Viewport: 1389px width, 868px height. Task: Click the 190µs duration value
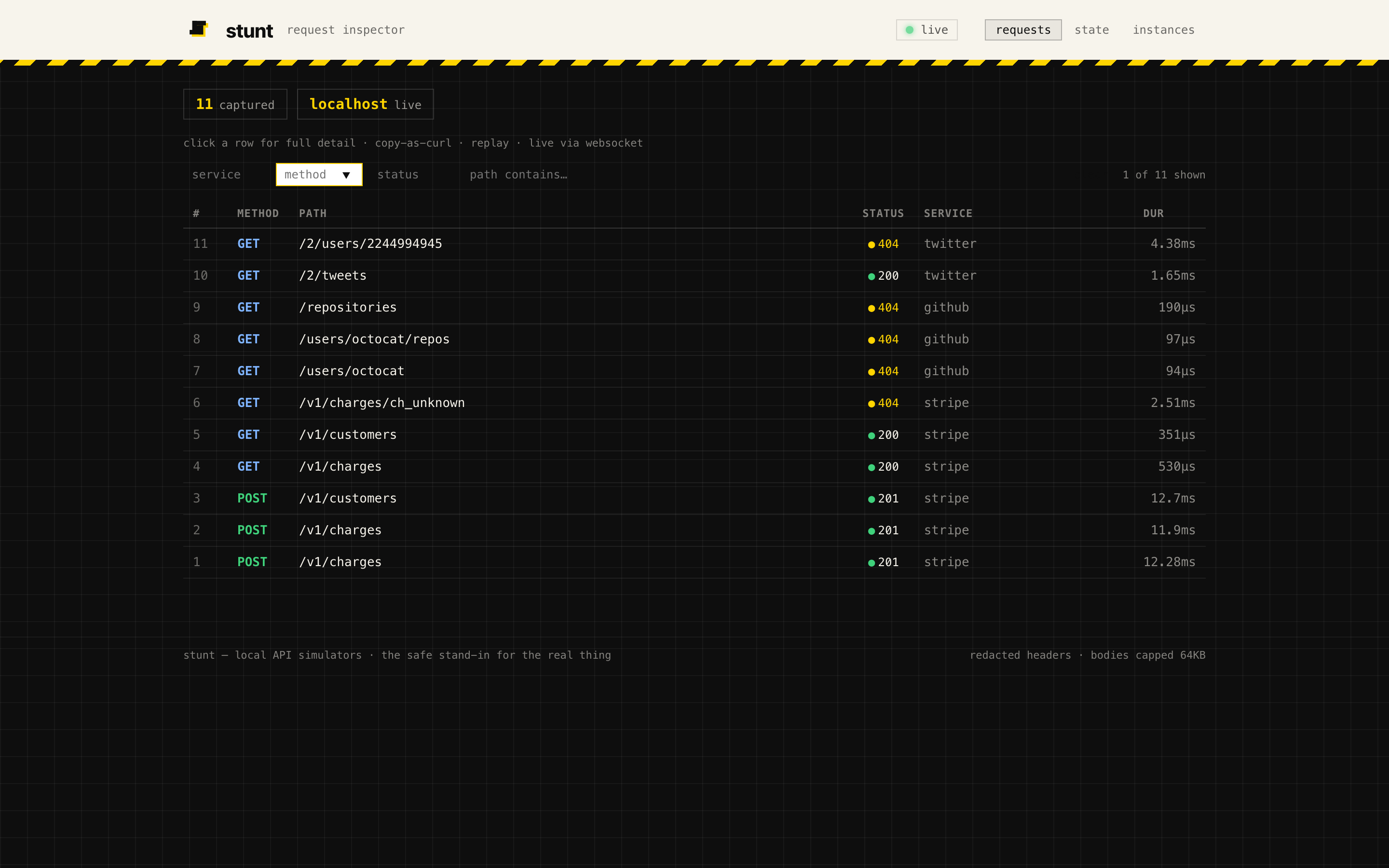click(1176, 308)
